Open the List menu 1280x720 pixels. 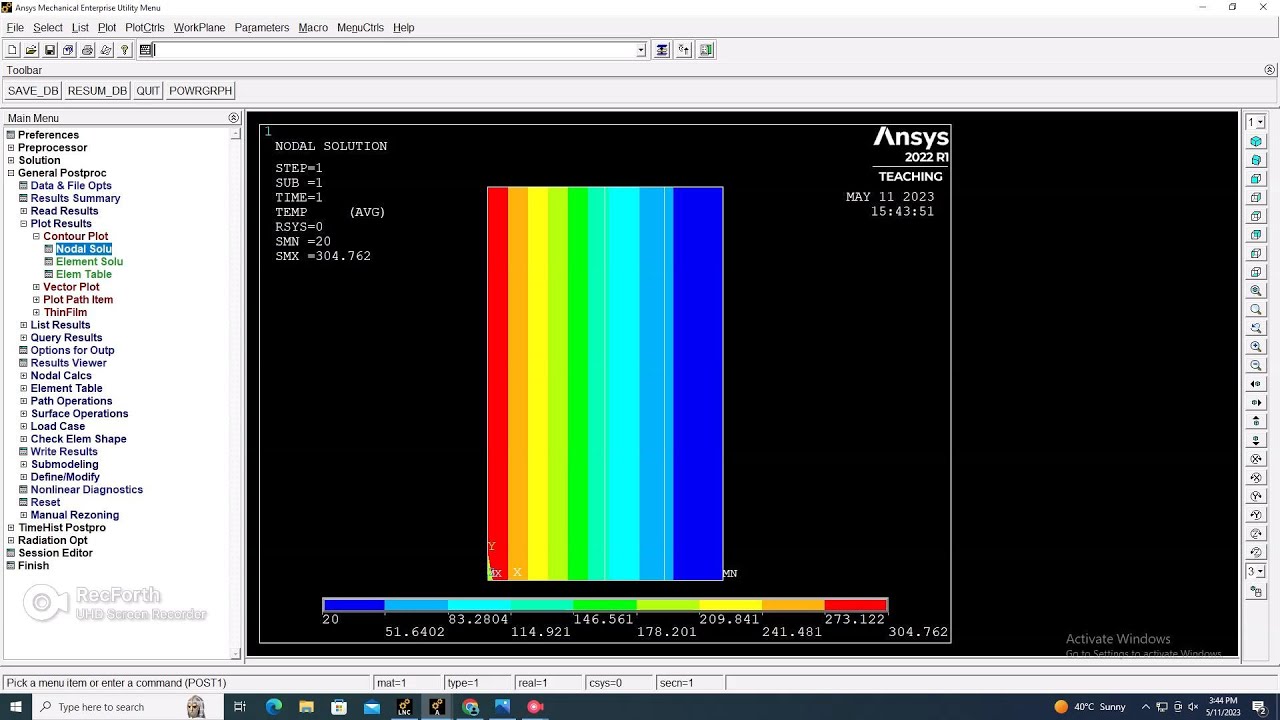80,28
